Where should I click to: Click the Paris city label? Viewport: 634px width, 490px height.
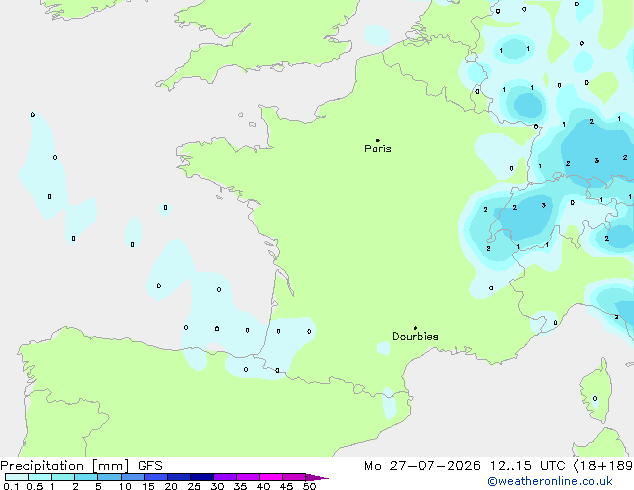(x=378, y=149)
